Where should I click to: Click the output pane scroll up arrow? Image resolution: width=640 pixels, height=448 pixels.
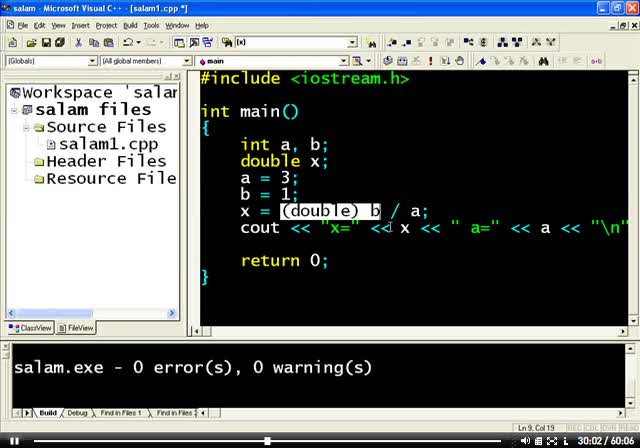pos(630,349)
